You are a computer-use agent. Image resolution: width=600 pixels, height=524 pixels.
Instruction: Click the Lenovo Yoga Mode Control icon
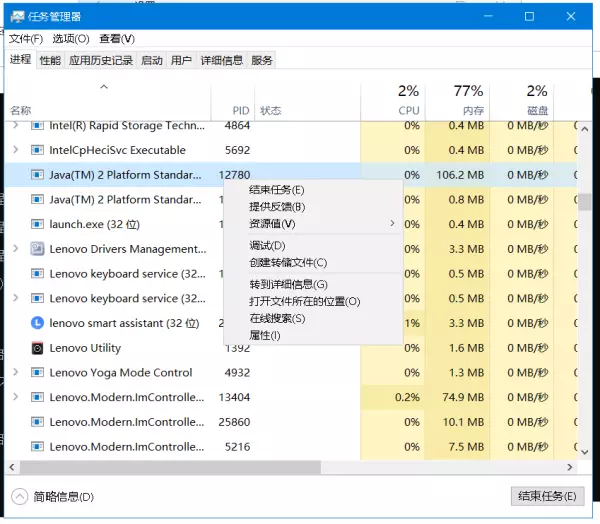click(37, 372)
